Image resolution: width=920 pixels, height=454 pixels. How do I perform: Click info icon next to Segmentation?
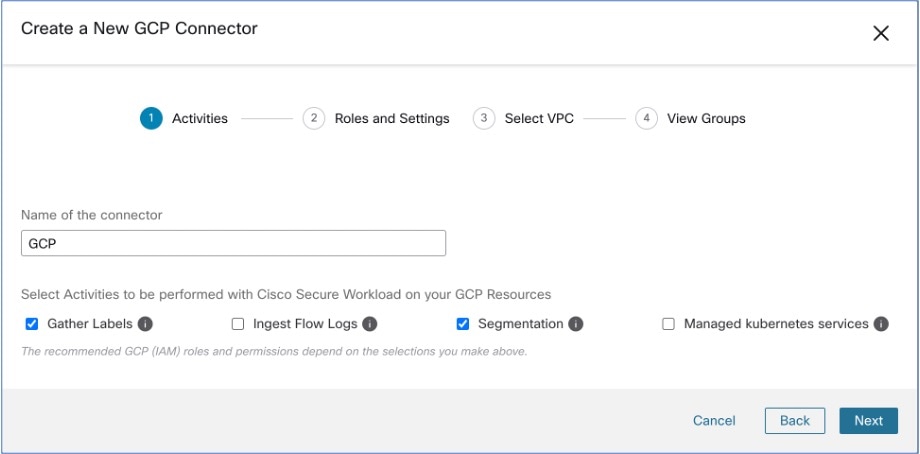pyautogui.click(x=576, y=324)
